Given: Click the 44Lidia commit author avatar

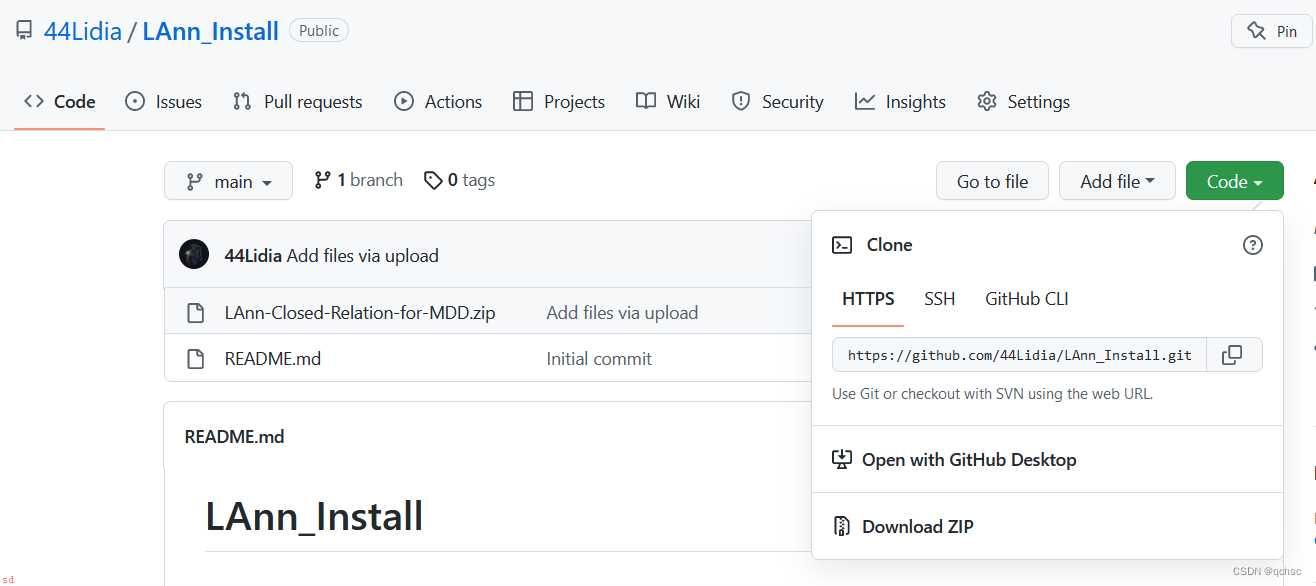Looking at the screenshot, I should 194,254.
